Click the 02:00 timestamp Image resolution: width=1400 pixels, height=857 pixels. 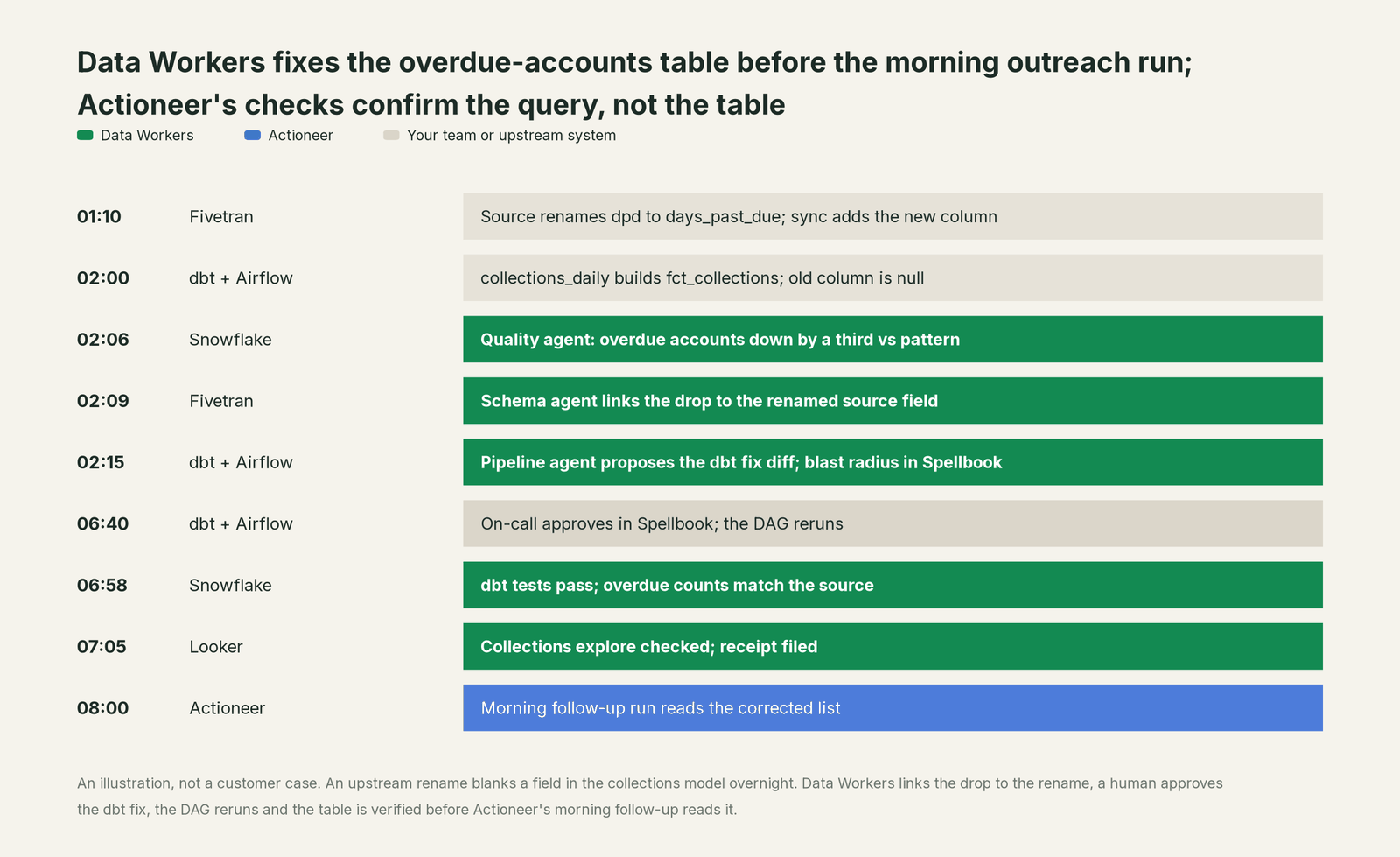coord(103,278)
